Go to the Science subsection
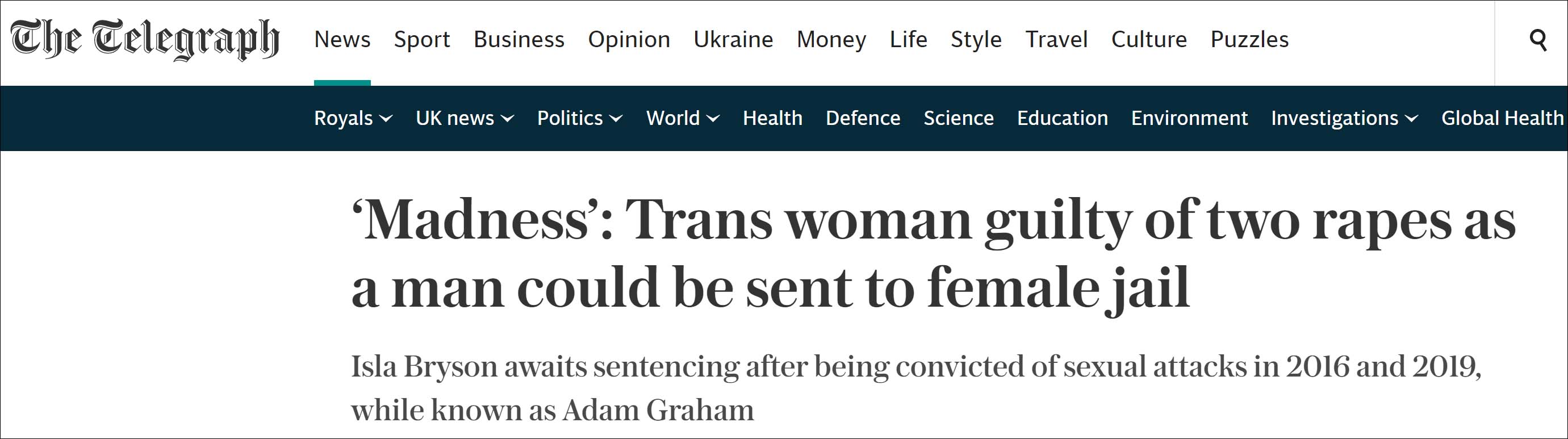 click(958, 118)
